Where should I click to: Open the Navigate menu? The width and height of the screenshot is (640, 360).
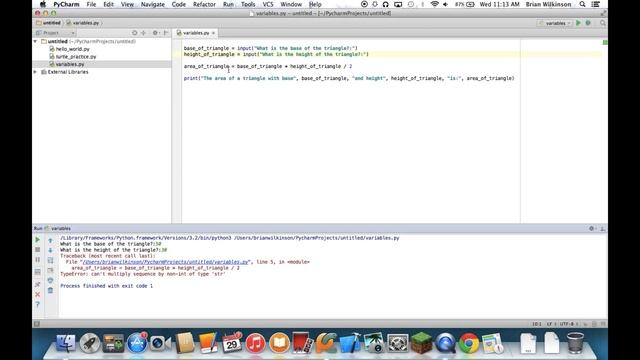point(153,4)
